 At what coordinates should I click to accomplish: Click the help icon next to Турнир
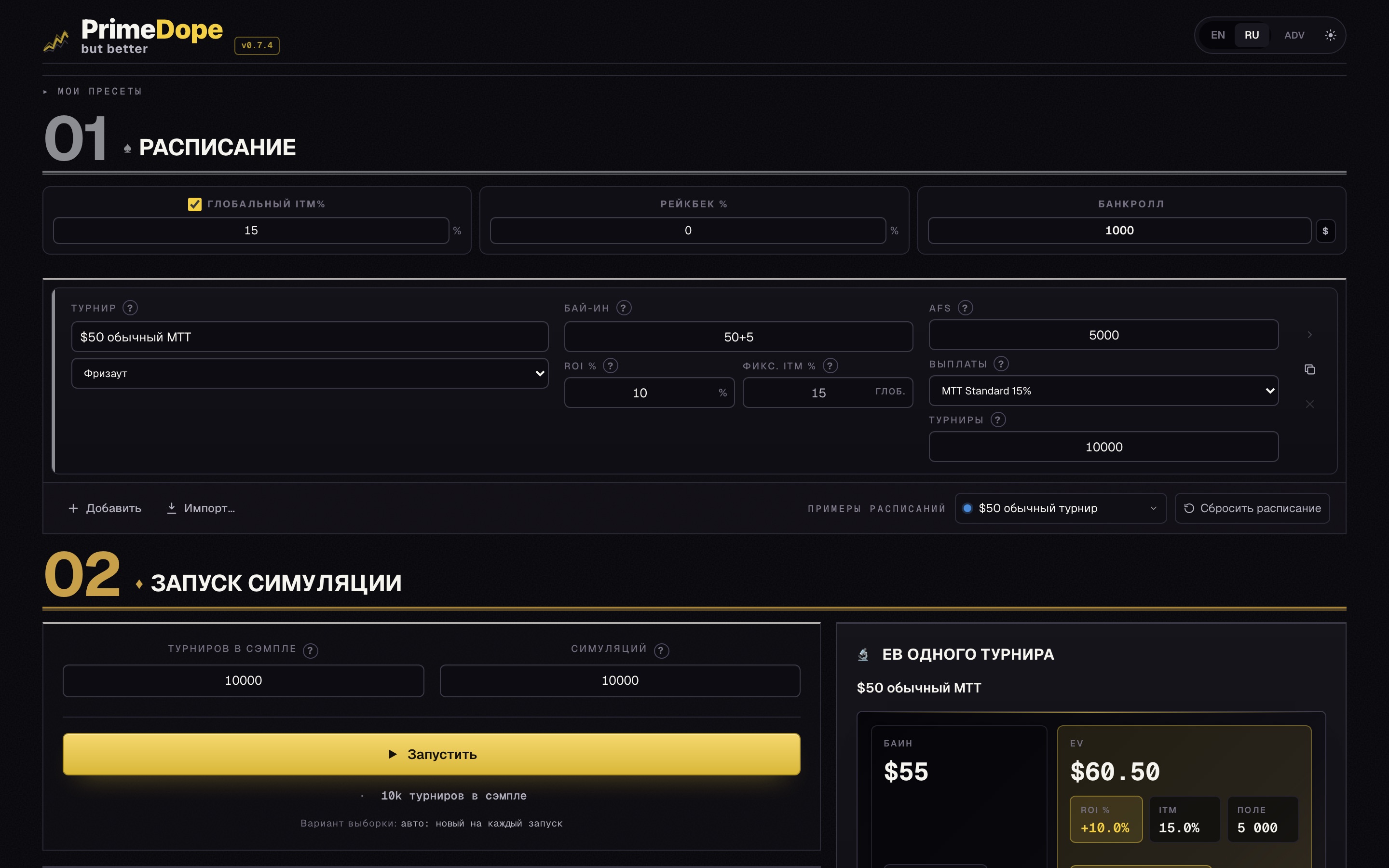130,308
